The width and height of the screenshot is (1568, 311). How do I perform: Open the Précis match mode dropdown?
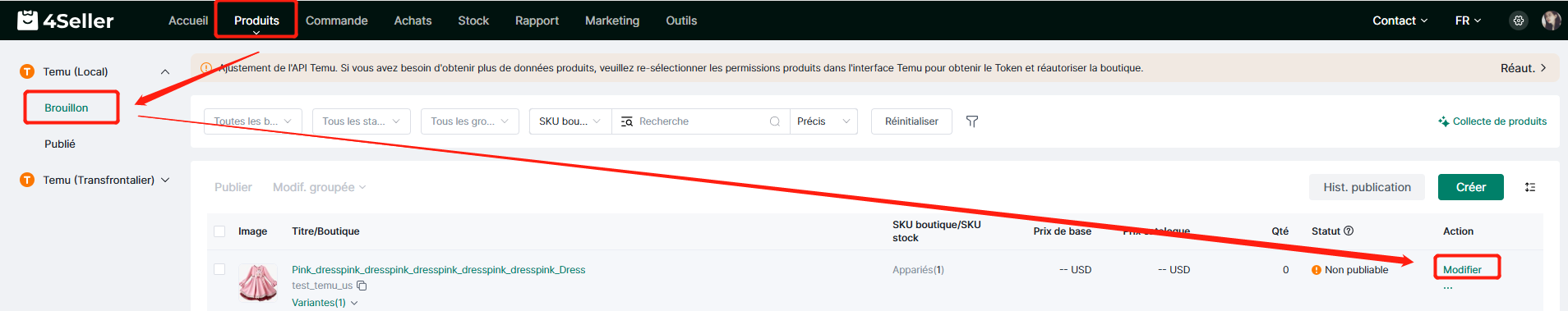coord(823,121)
